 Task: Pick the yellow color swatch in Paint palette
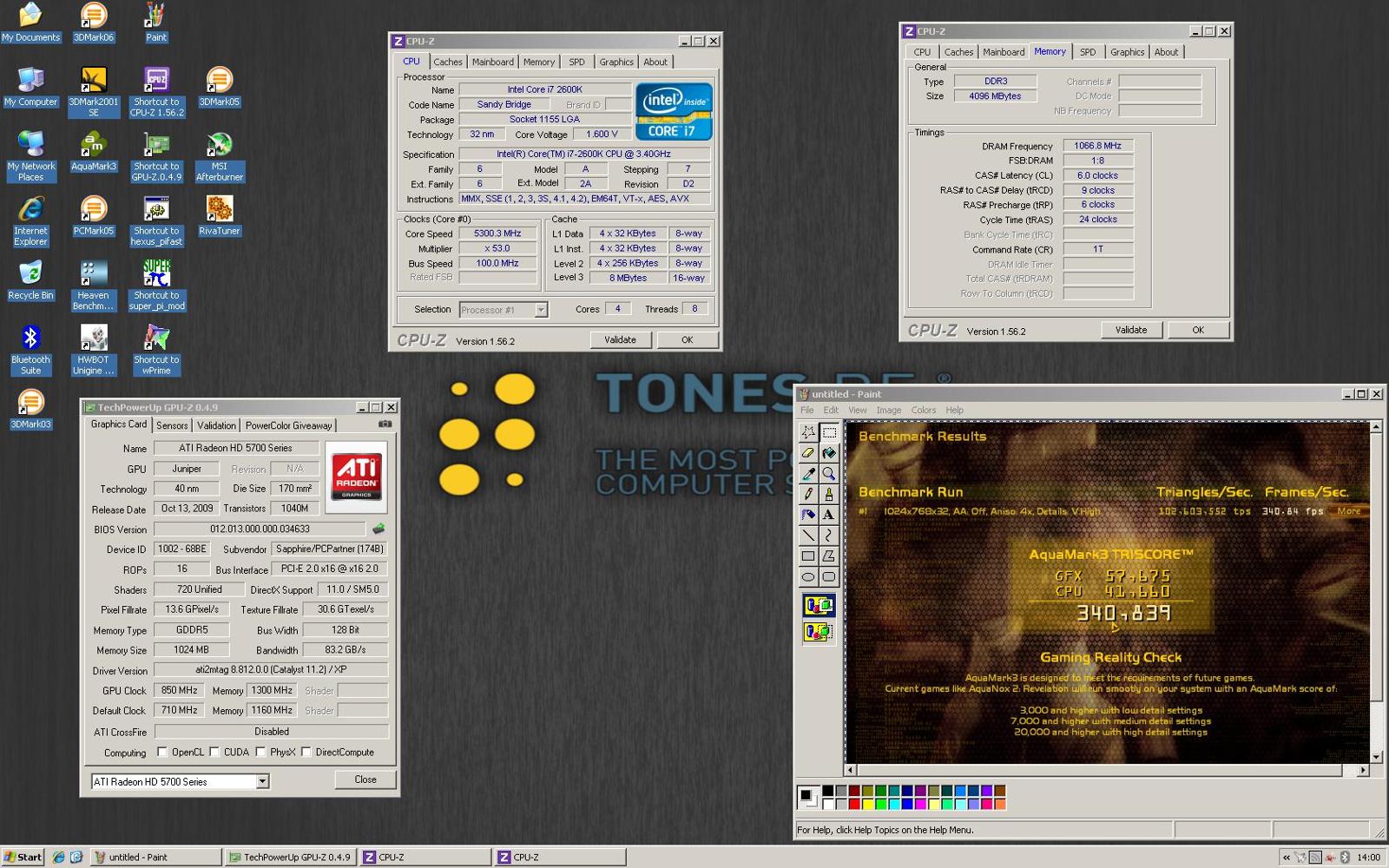click(x=867, y=804)
